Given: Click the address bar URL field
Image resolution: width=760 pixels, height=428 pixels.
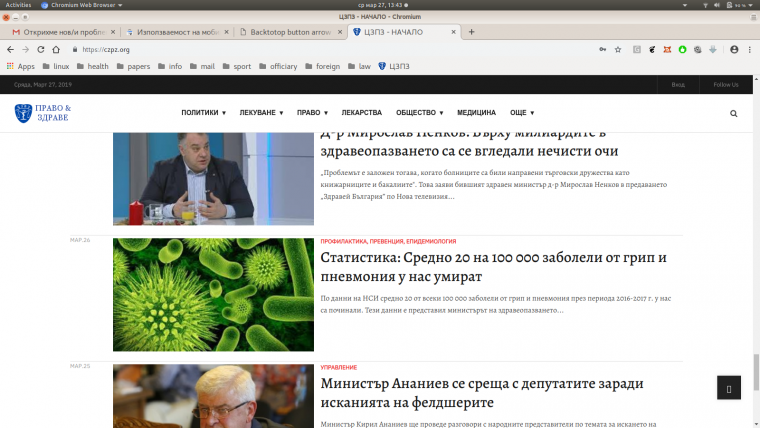Looking at the screenshot, I should tap(300, 49).
